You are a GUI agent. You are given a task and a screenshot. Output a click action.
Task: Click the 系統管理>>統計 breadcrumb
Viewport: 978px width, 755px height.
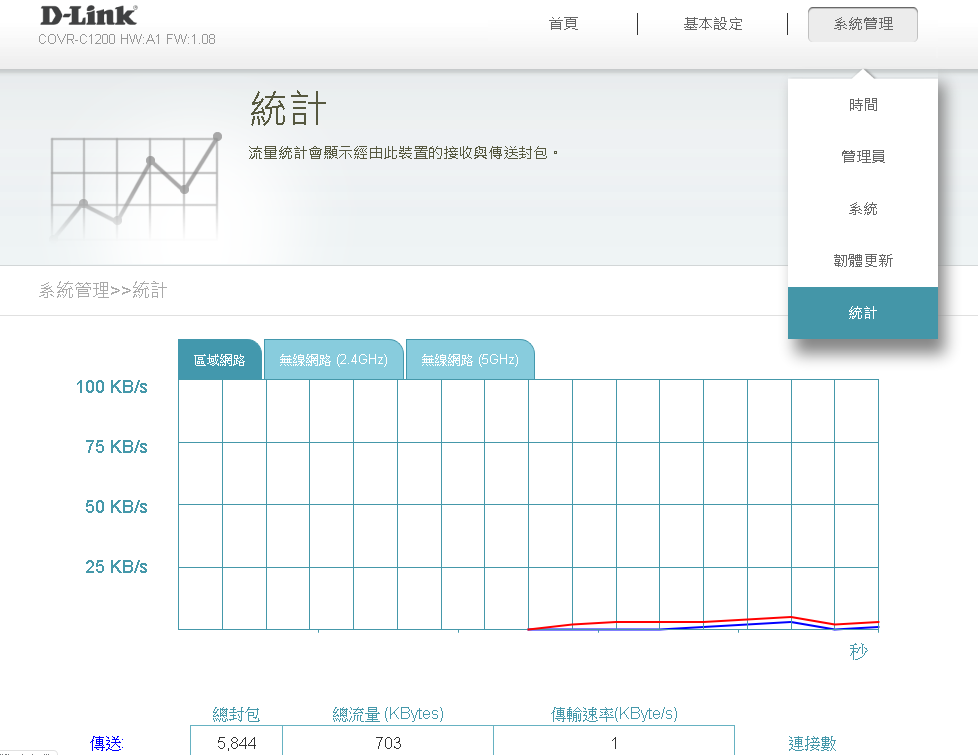point(103,291)
